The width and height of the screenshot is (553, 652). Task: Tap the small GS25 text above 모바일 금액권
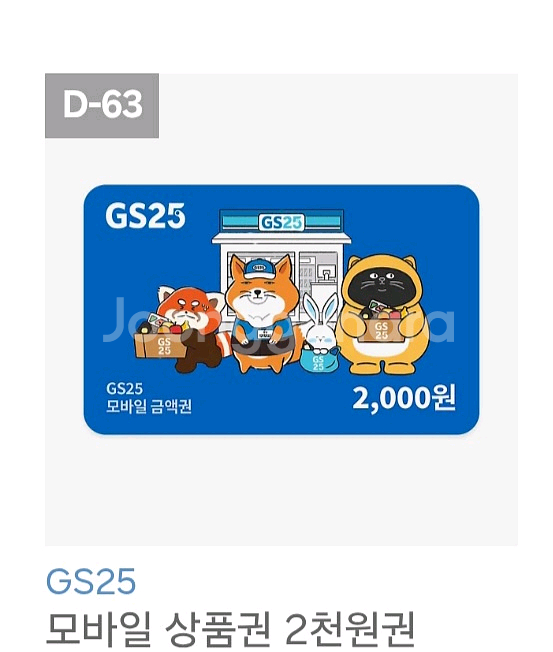click(x=124, y=389)
